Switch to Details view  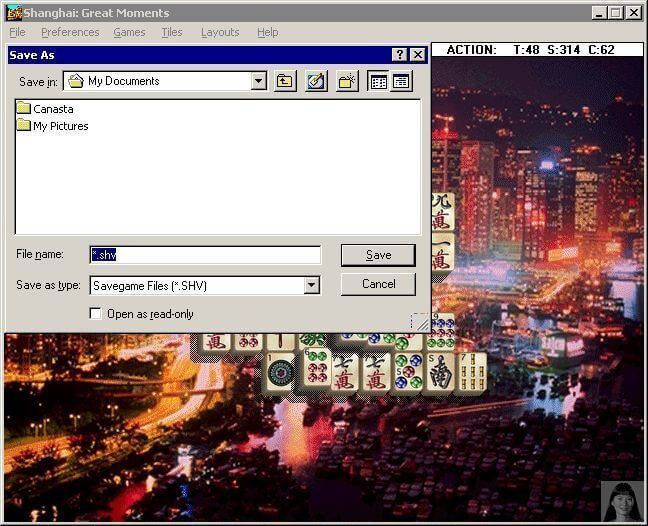point(401,81)
